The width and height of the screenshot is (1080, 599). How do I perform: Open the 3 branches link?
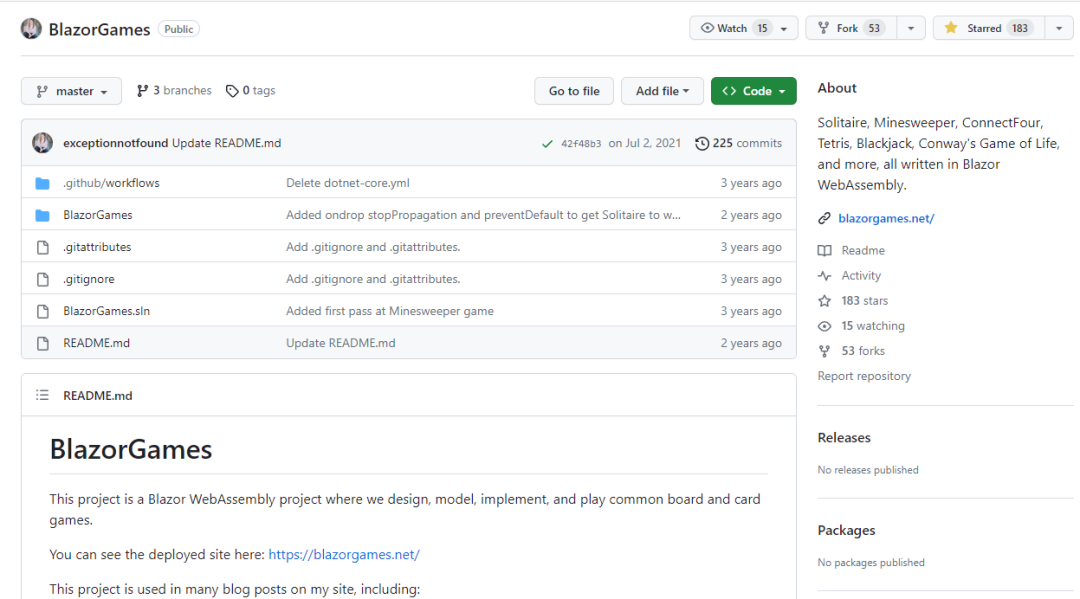174,91
